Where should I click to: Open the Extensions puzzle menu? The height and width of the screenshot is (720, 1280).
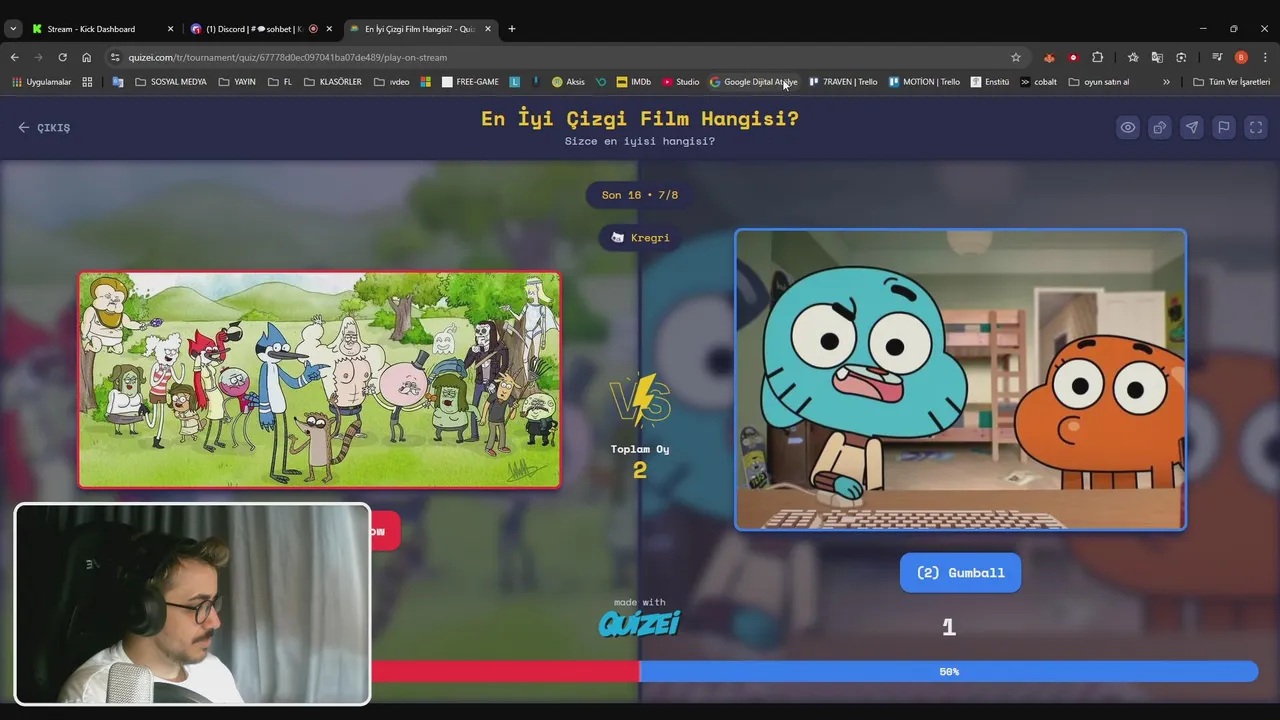(1097, 57)
